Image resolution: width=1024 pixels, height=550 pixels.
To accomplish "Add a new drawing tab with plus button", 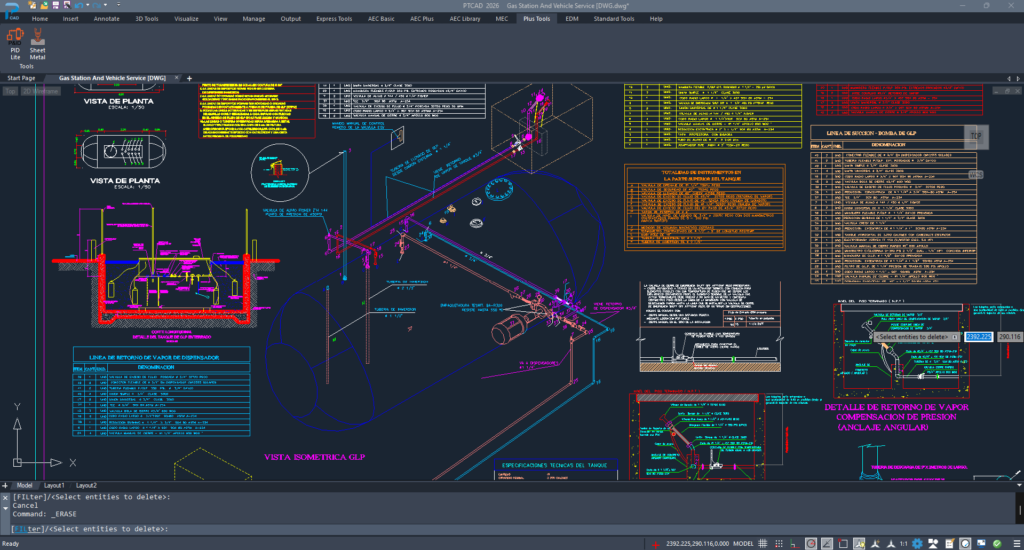I will pos(190,77).
